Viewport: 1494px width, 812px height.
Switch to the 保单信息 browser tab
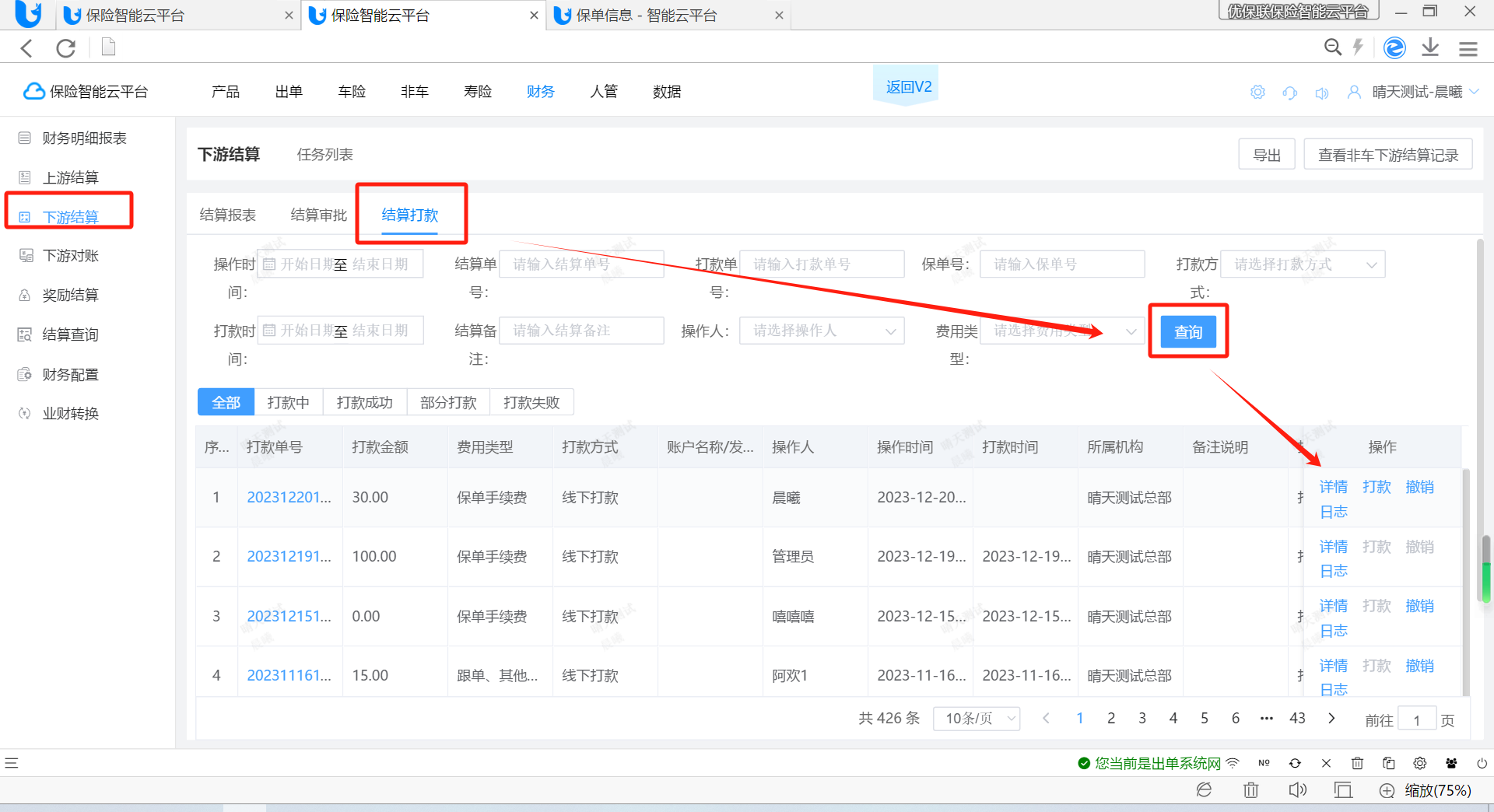(x=668, y=15)
